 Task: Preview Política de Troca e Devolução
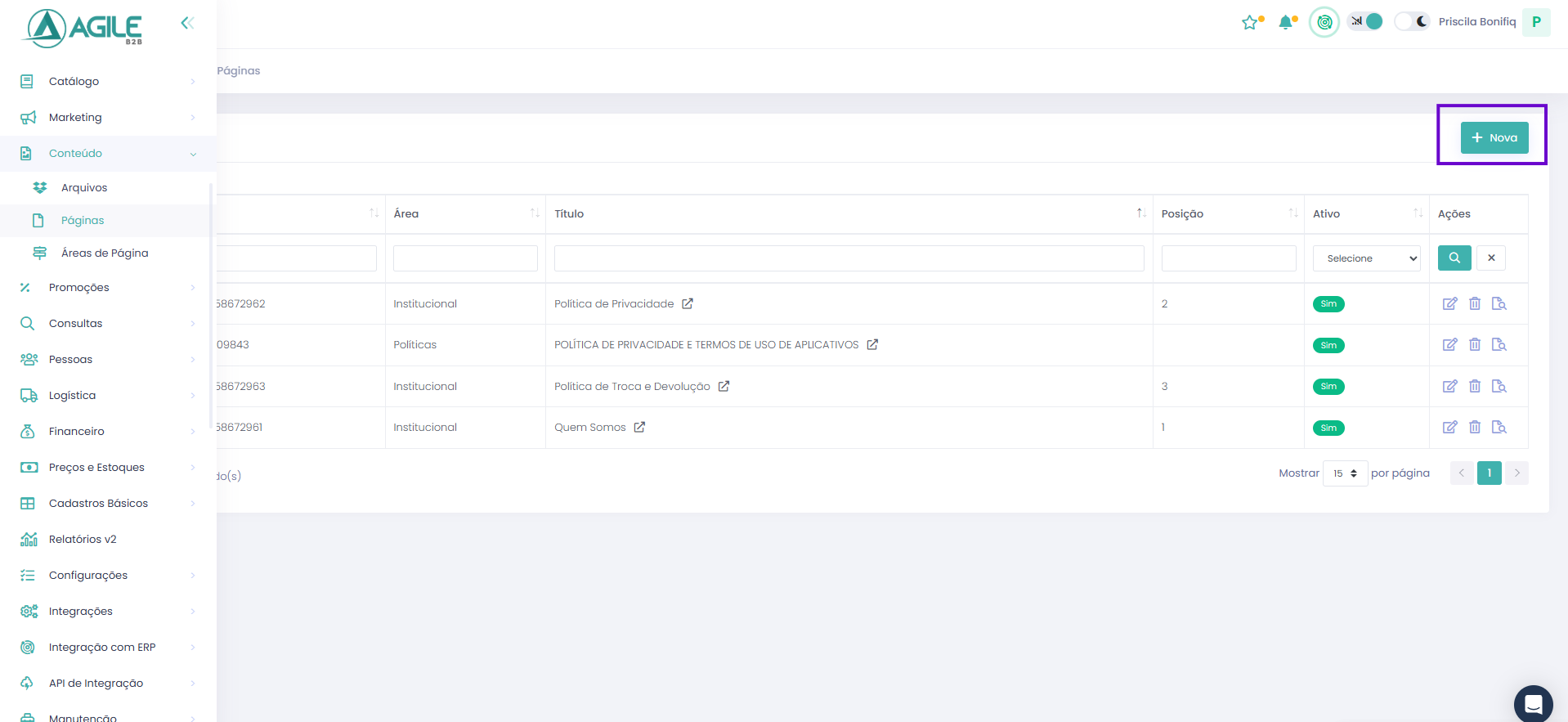click(1499, 386)
